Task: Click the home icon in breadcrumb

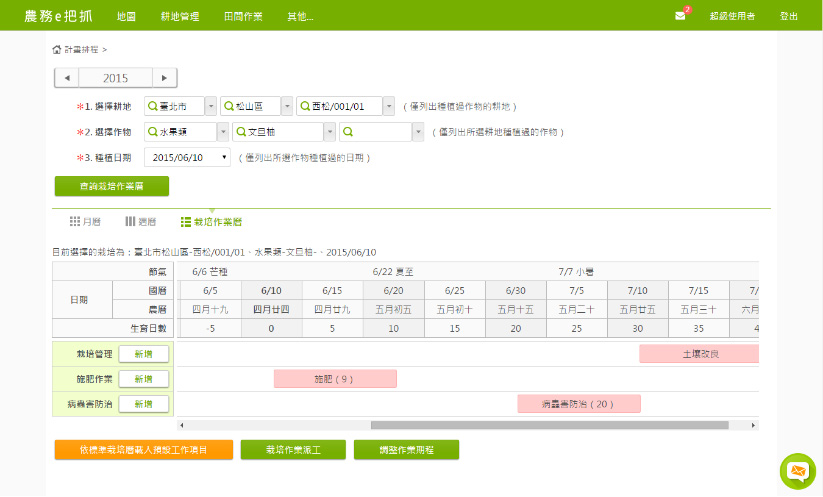Action: pos(56,49)
